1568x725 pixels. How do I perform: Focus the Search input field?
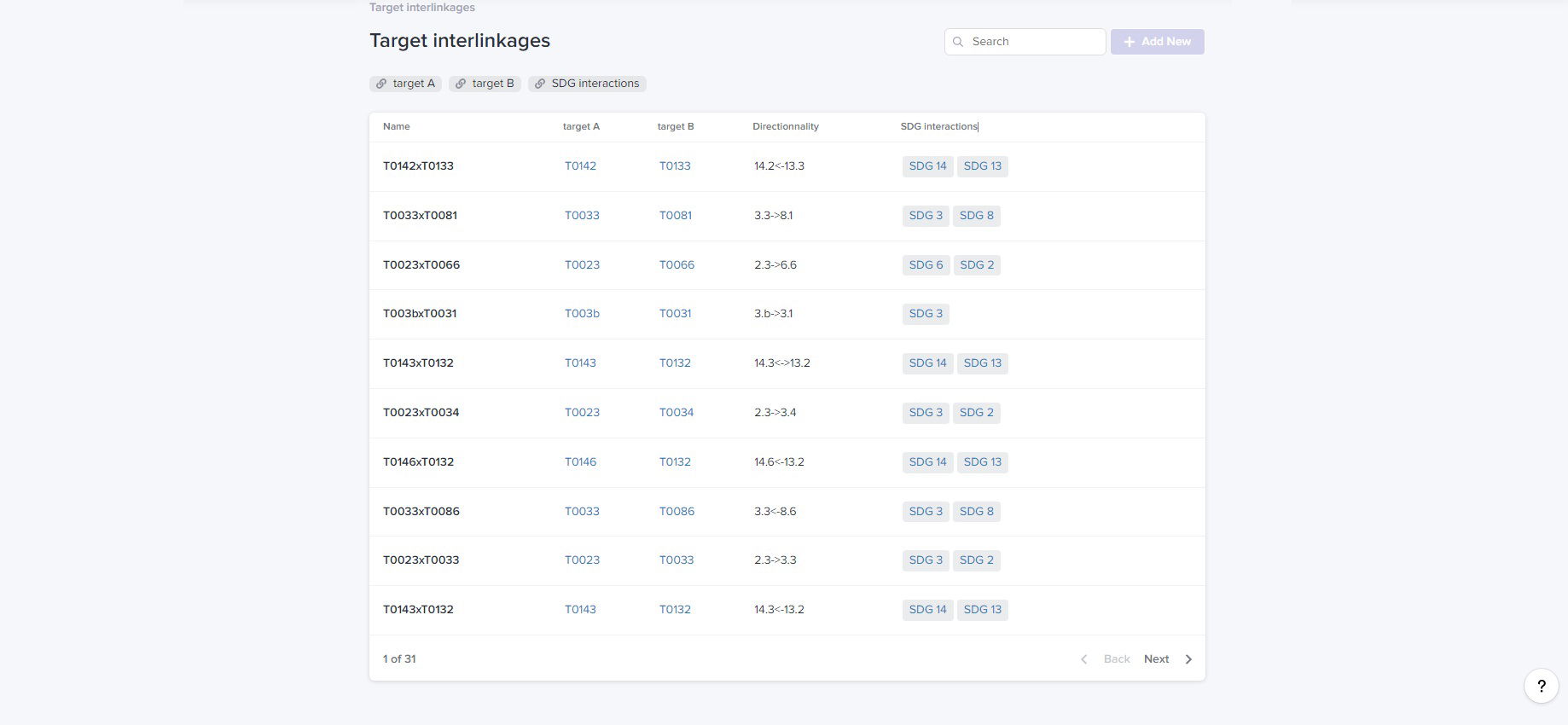1025,42
